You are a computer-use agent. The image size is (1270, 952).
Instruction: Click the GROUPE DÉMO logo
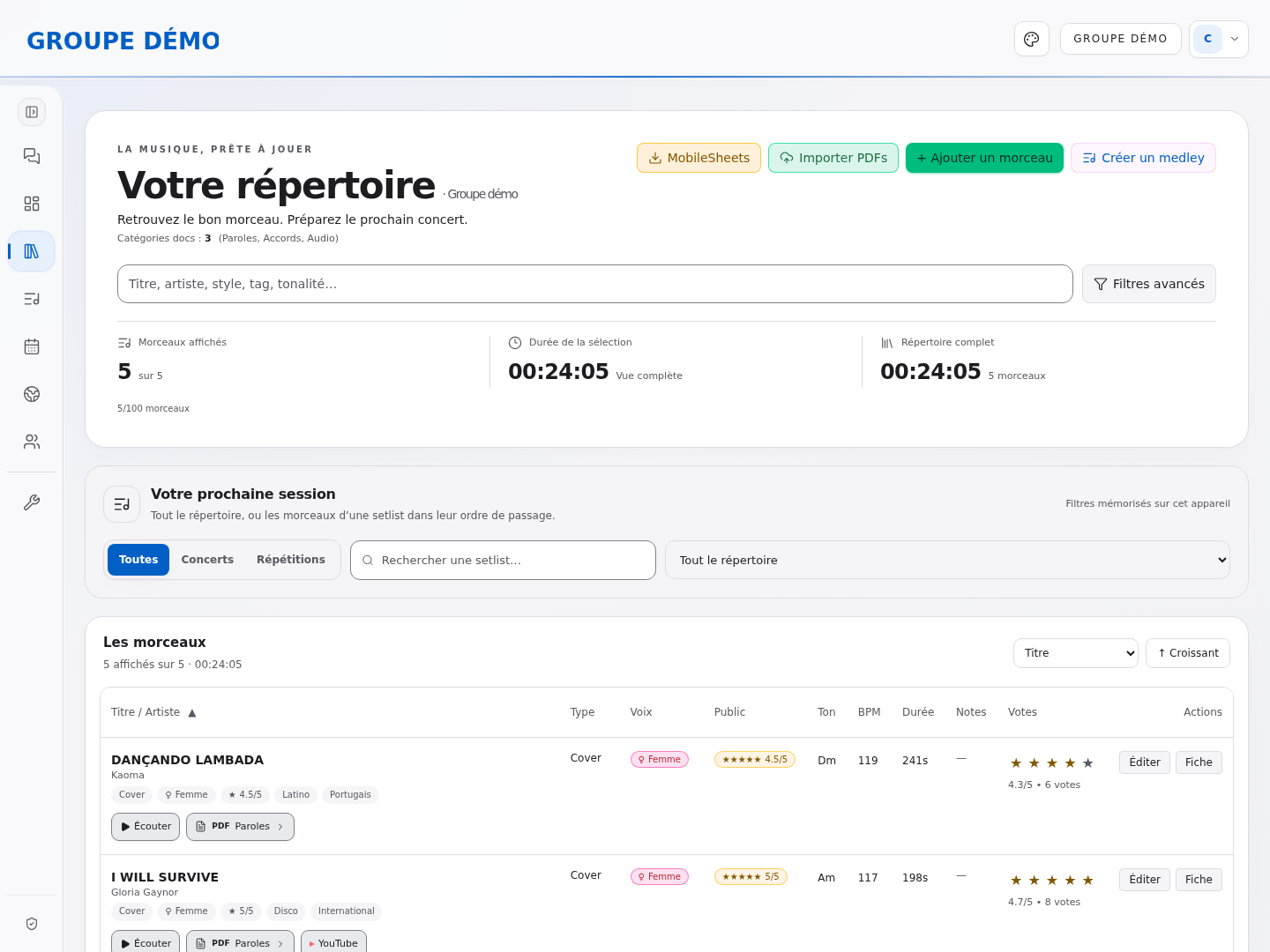tap(123, 41)
